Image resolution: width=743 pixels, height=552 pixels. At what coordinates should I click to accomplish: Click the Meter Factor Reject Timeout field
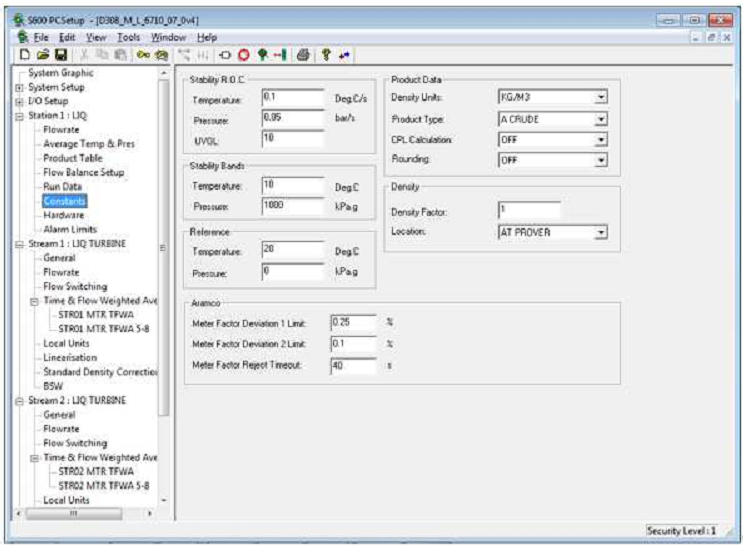pyautogui.click(x=353, y=366)
